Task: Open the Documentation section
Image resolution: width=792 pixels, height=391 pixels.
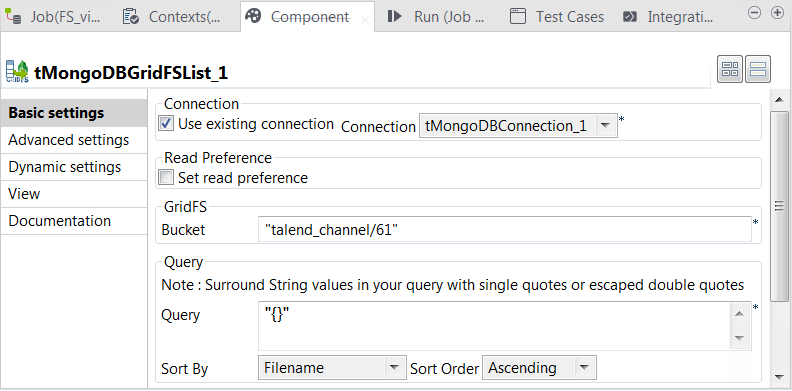Action: click(74, 221)
